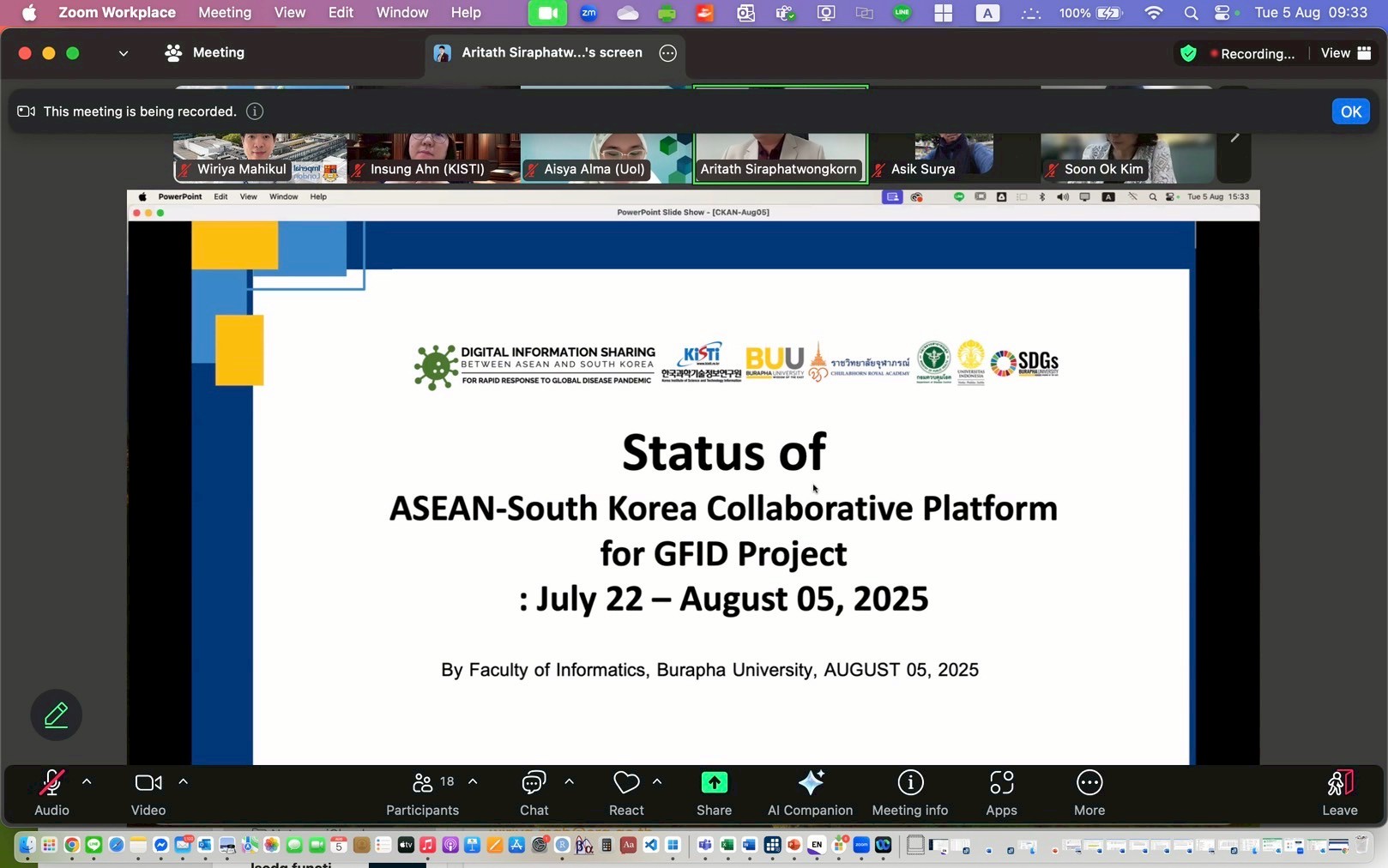Click the LINE icon in menu bar

pos(902,13)
